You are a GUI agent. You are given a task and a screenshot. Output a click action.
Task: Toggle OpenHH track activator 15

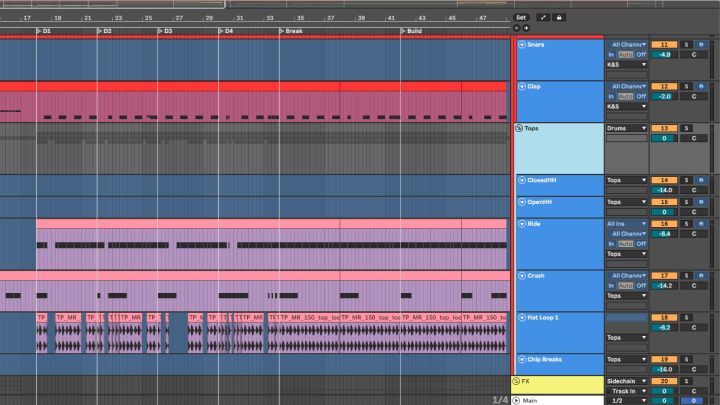point(664,202)
